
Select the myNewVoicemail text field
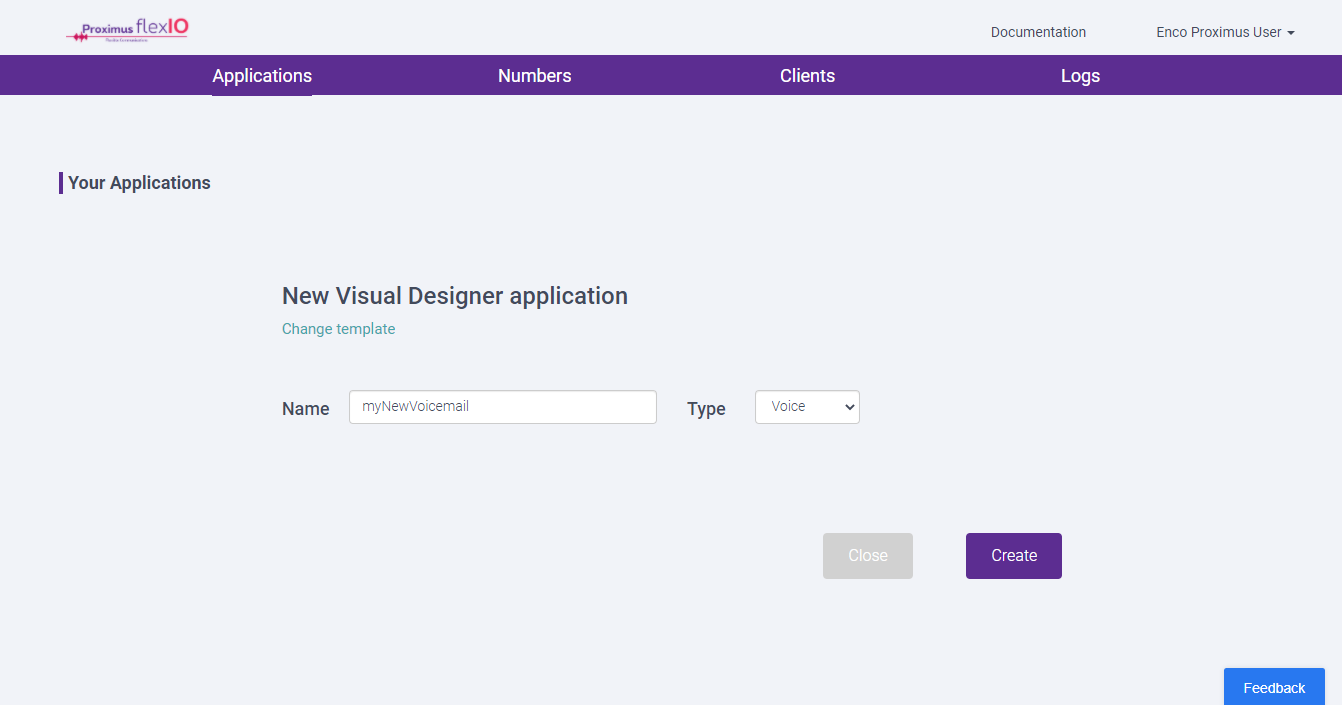click(502, 407)
